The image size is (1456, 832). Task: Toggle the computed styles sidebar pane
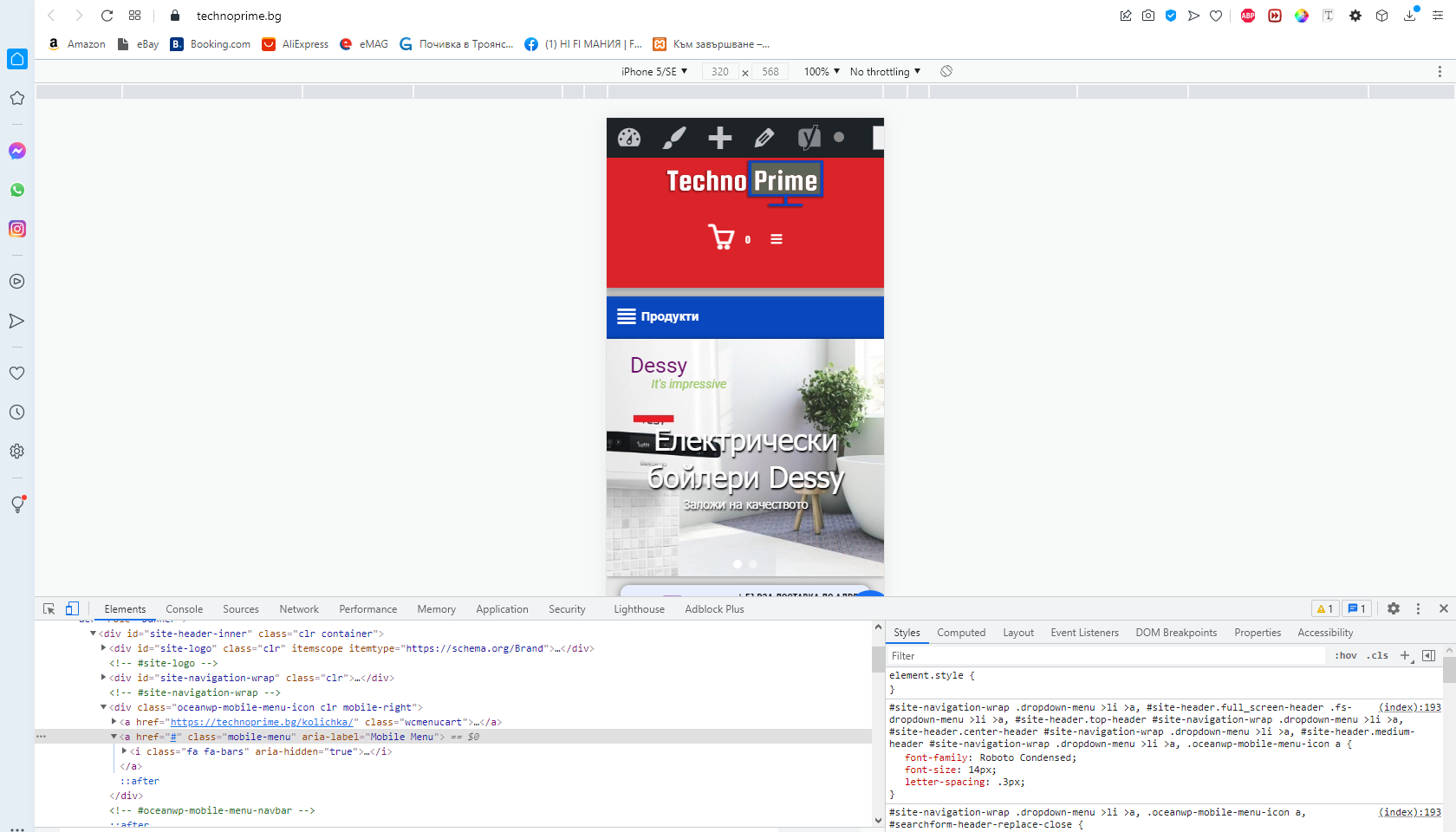tap(1429, 656)
